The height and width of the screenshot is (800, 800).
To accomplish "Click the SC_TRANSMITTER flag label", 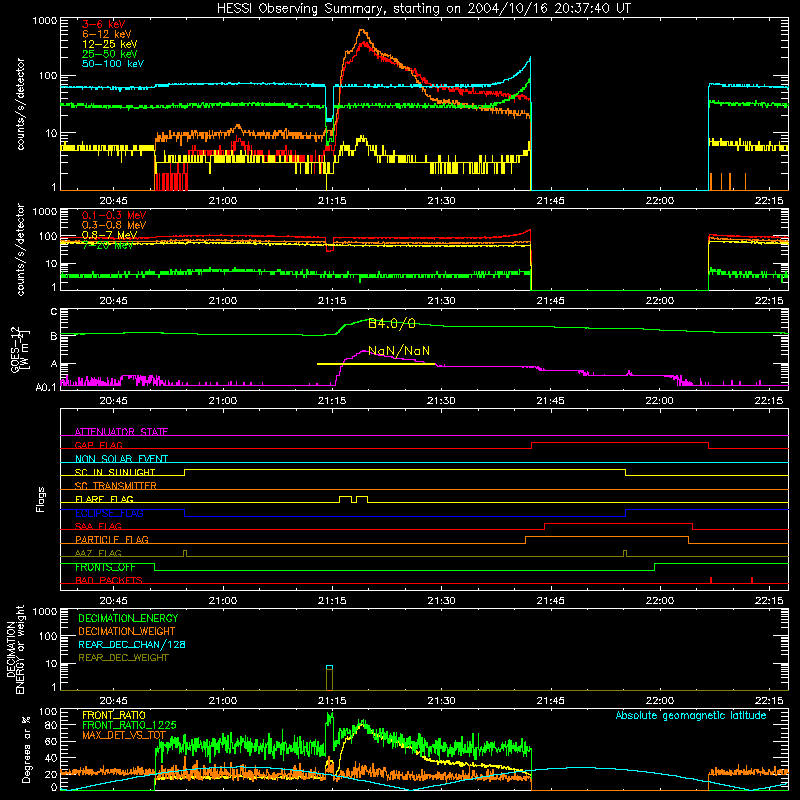I will [x=116, y=485].
